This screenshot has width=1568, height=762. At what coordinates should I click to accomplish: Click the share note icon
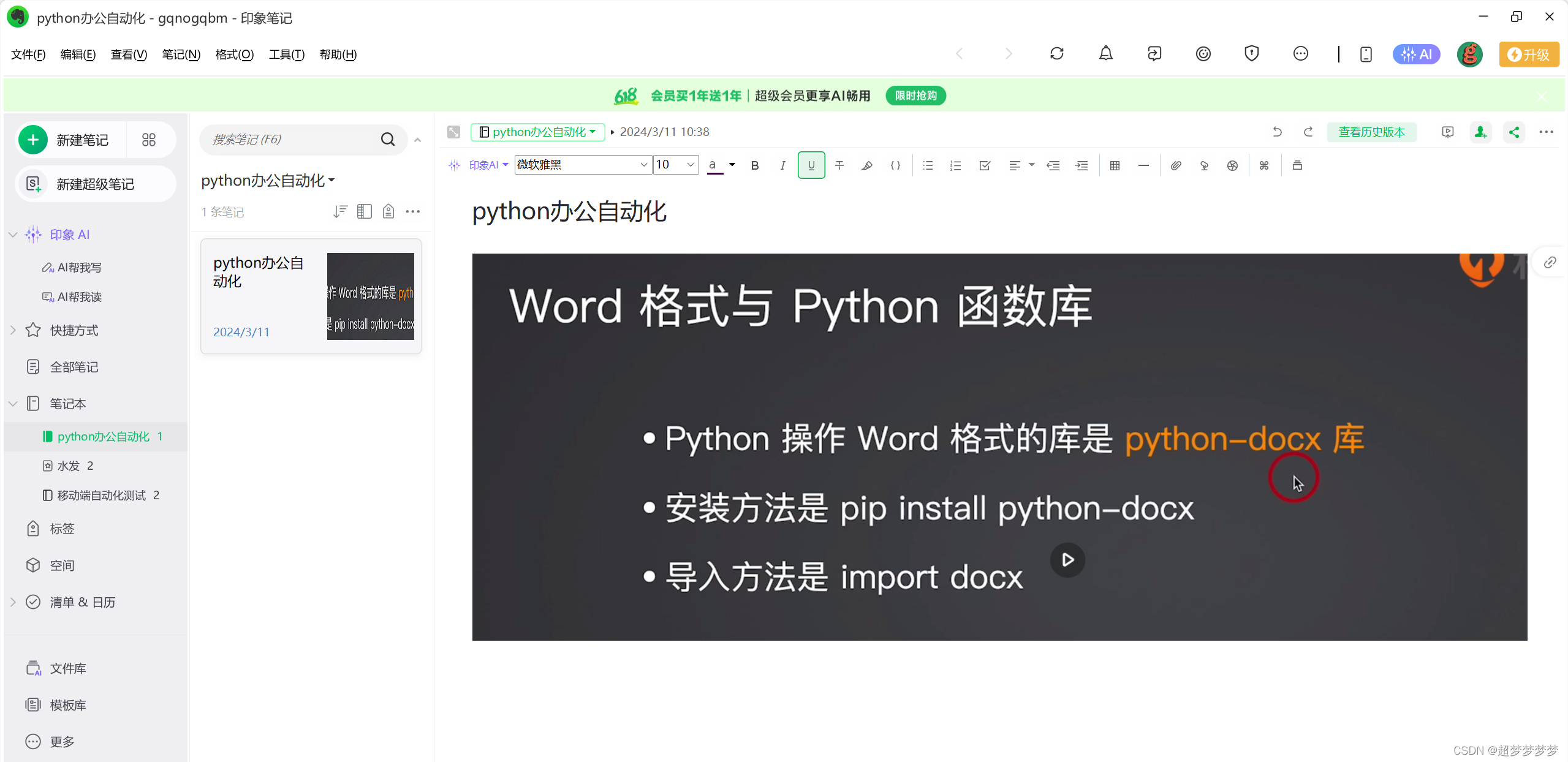[x=1513, y=132]
